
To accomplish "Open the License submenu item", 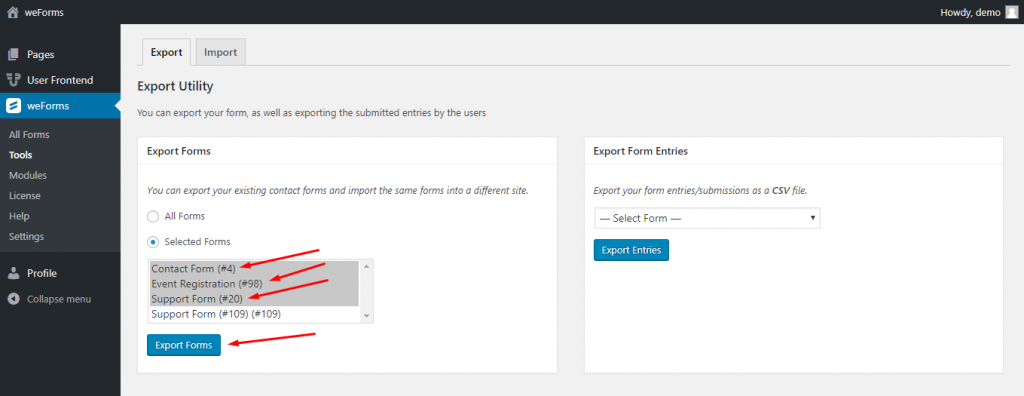I will click(25, 195).
